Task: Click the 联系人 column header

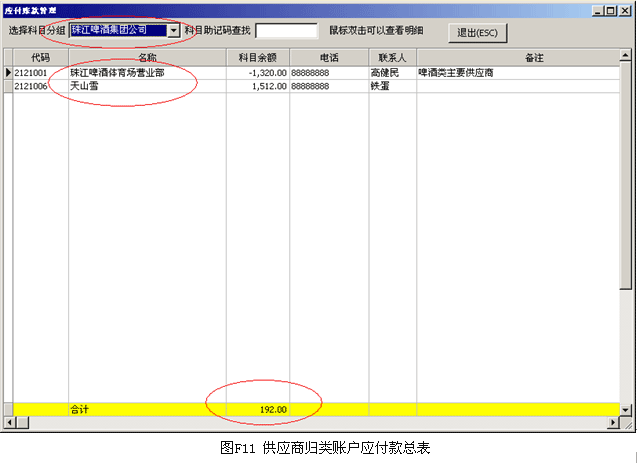Action: pos(392,58)
